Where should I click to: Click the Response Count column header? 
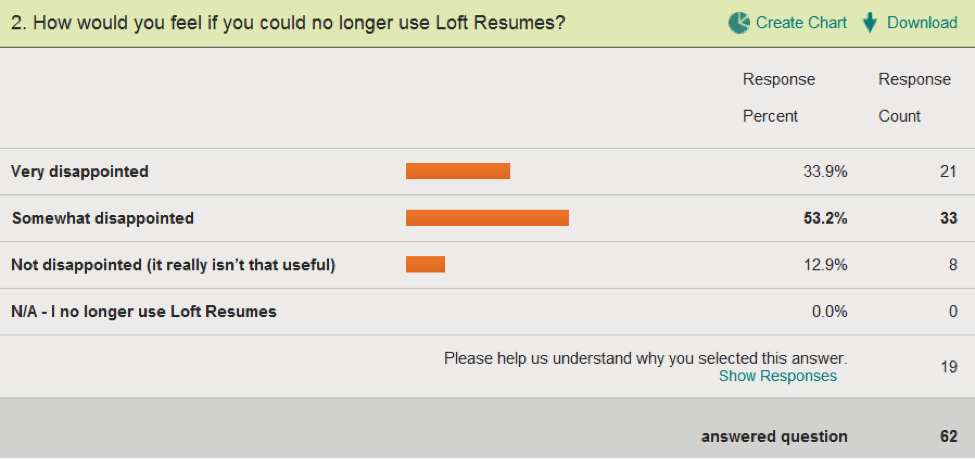coord(914,98)
